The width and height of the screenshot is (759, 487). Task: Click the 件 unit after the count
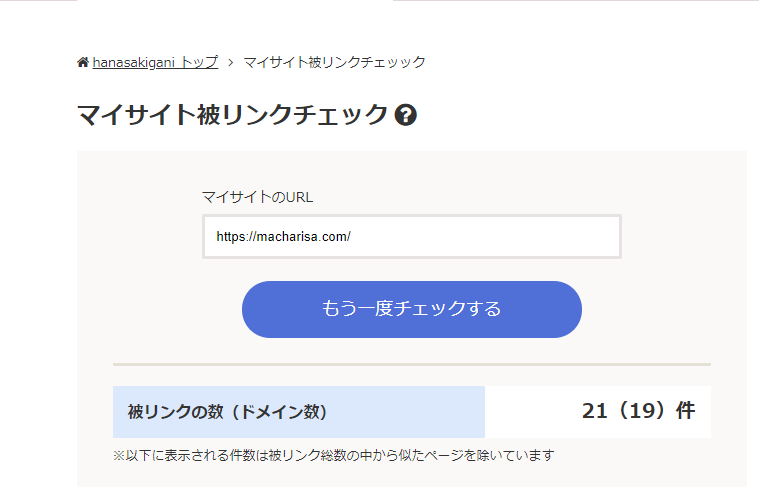685,411
